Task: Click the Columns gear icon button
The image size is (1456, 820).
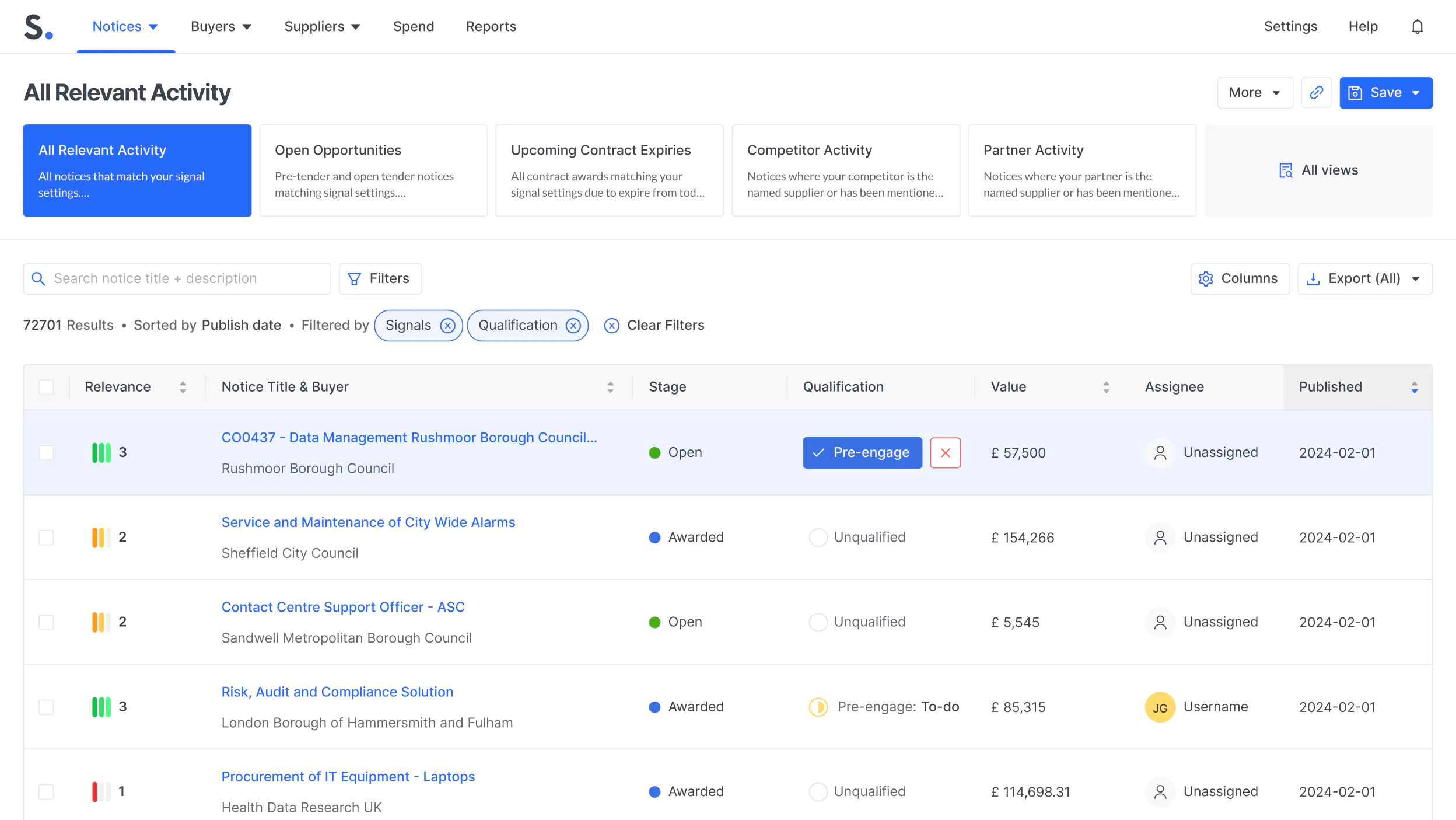Action: 1240,279
